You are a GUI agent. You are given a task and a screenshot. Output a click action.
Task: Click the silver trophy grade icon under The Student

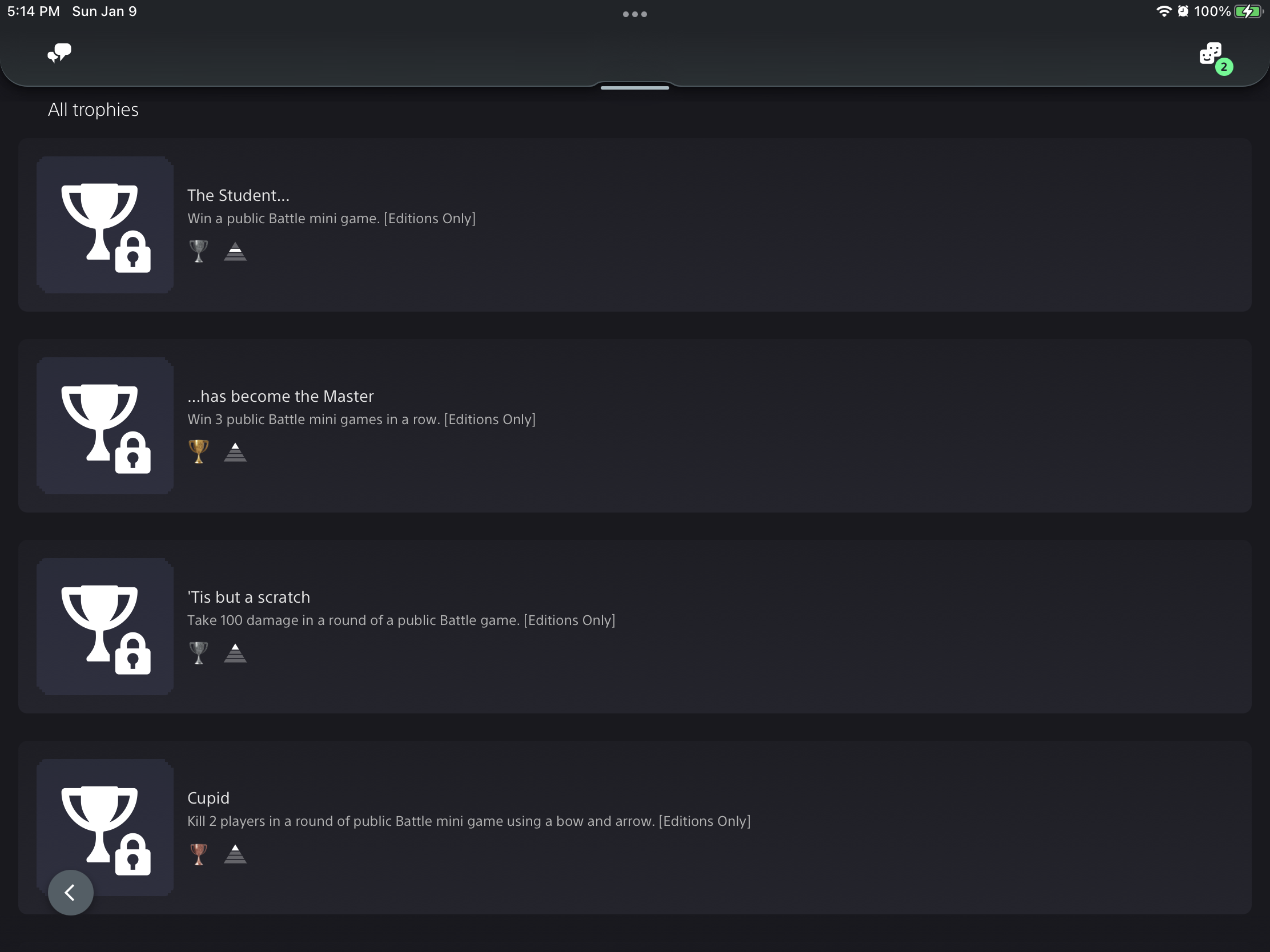click(199, 251)
